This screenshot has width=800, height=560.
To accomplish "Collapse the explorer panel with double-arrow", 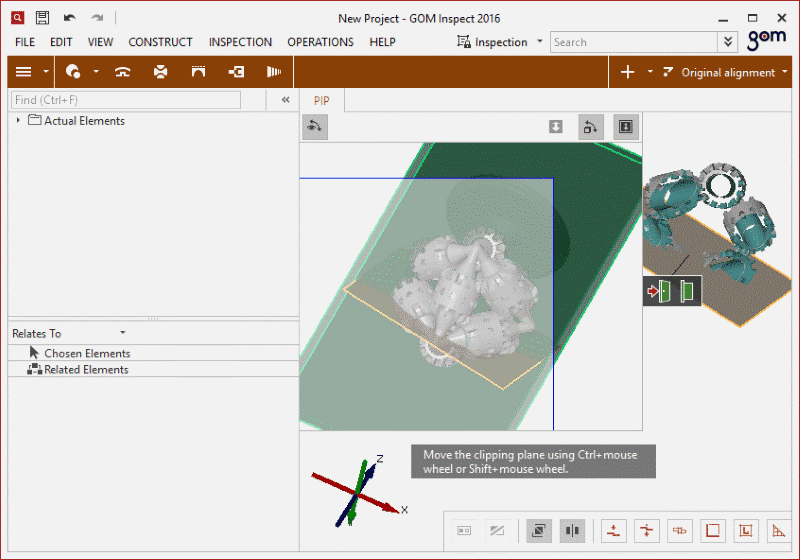I will pos(285,100).
